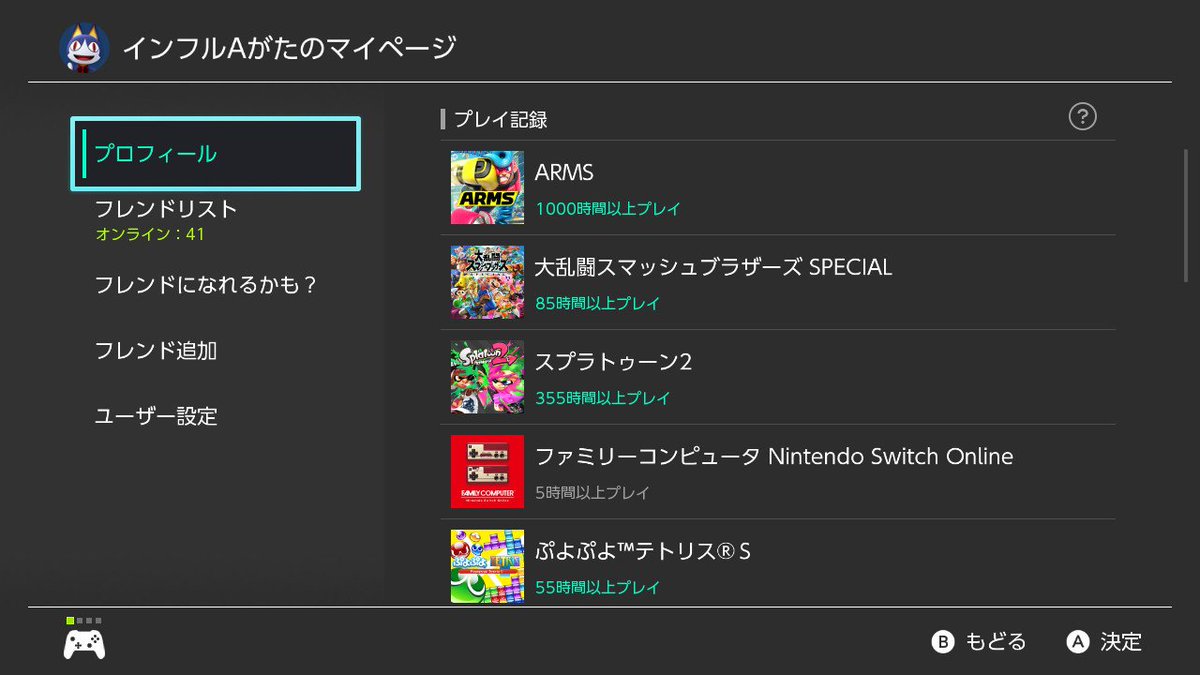This screenshot has width=1200, height=675.
Task: Click the 85時間以上プレイ playtime text
Action: click(598, 303)
